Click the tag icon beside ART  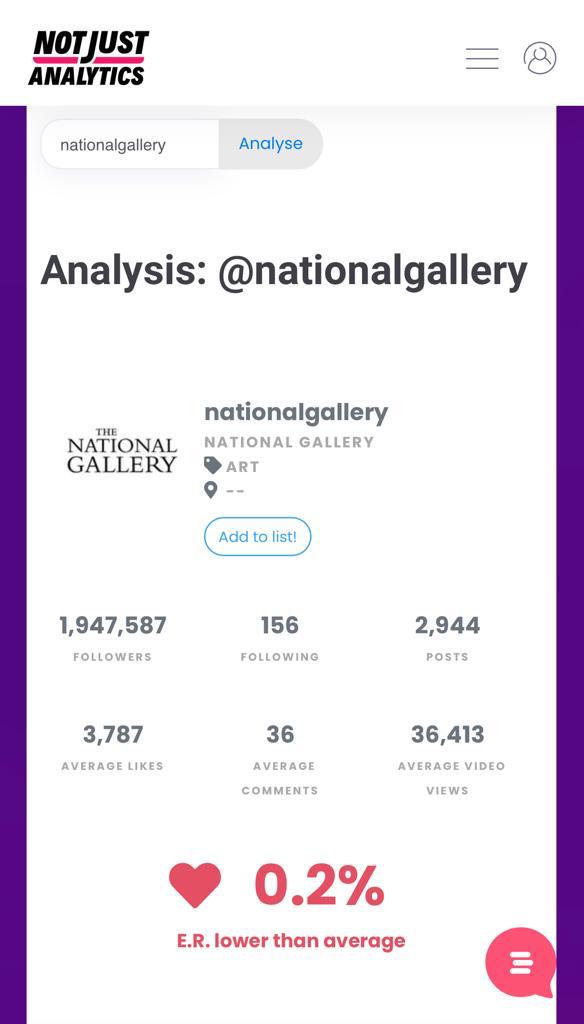pos(212,466)
